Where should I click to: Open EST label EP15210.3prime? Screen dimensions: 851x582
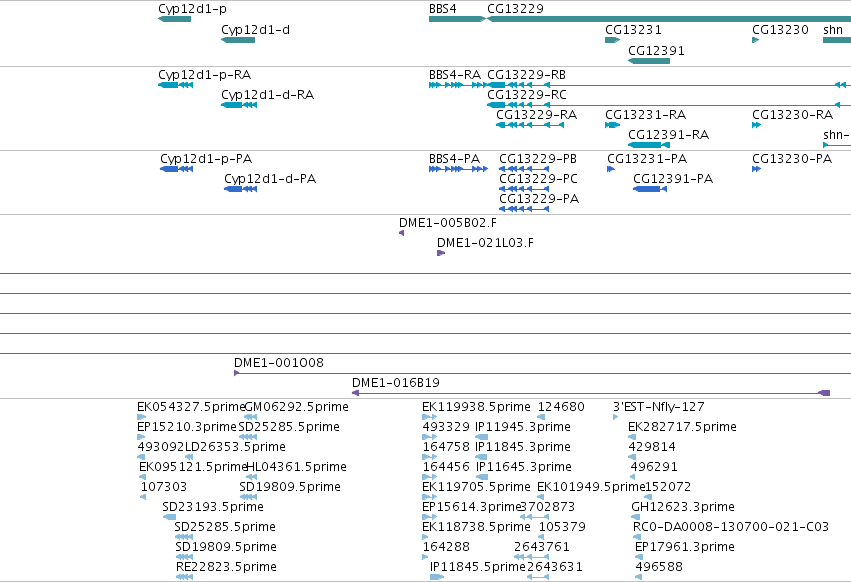187,427
